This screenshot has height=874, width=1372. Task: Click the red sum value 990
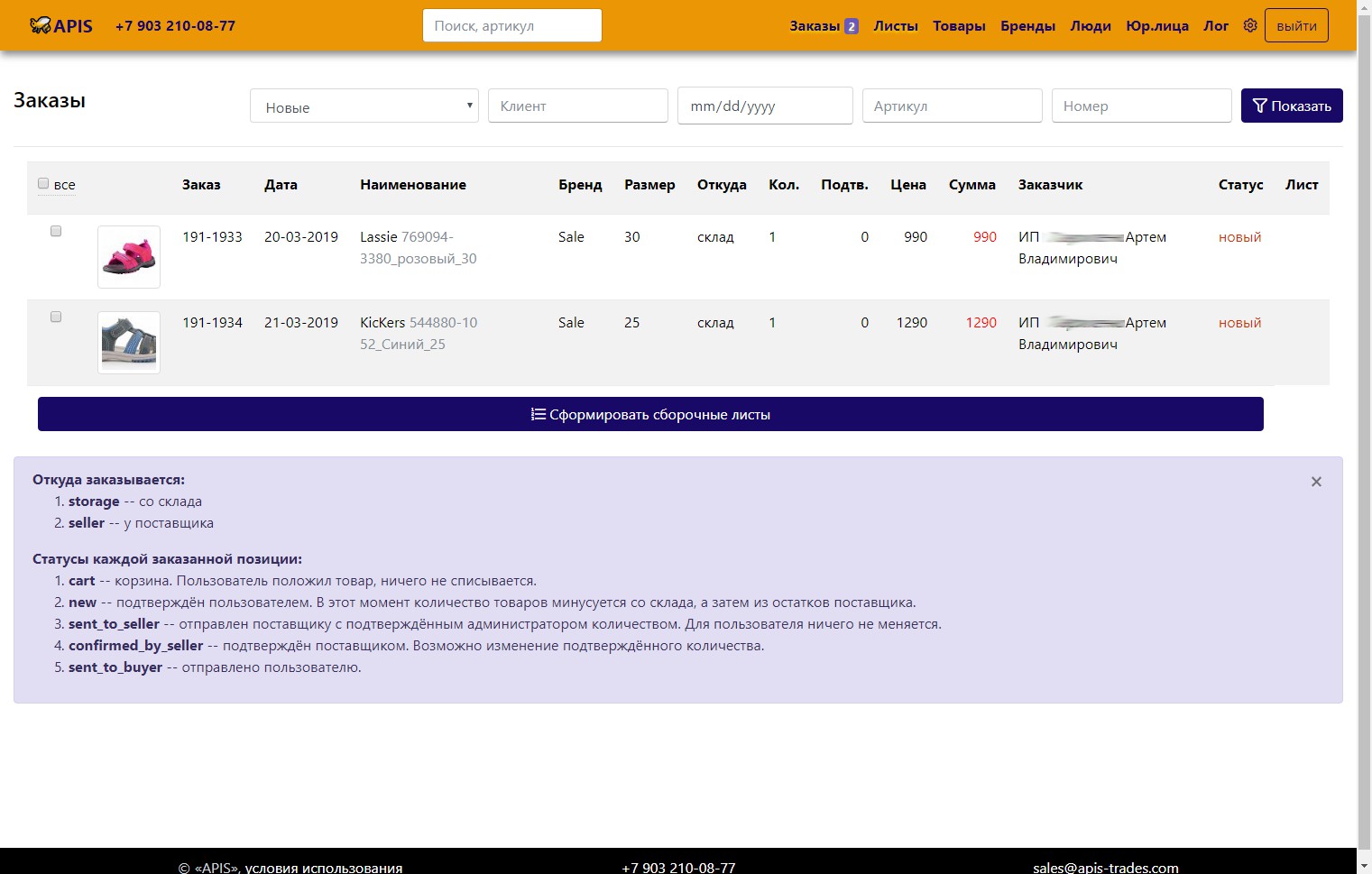point(985,237)
